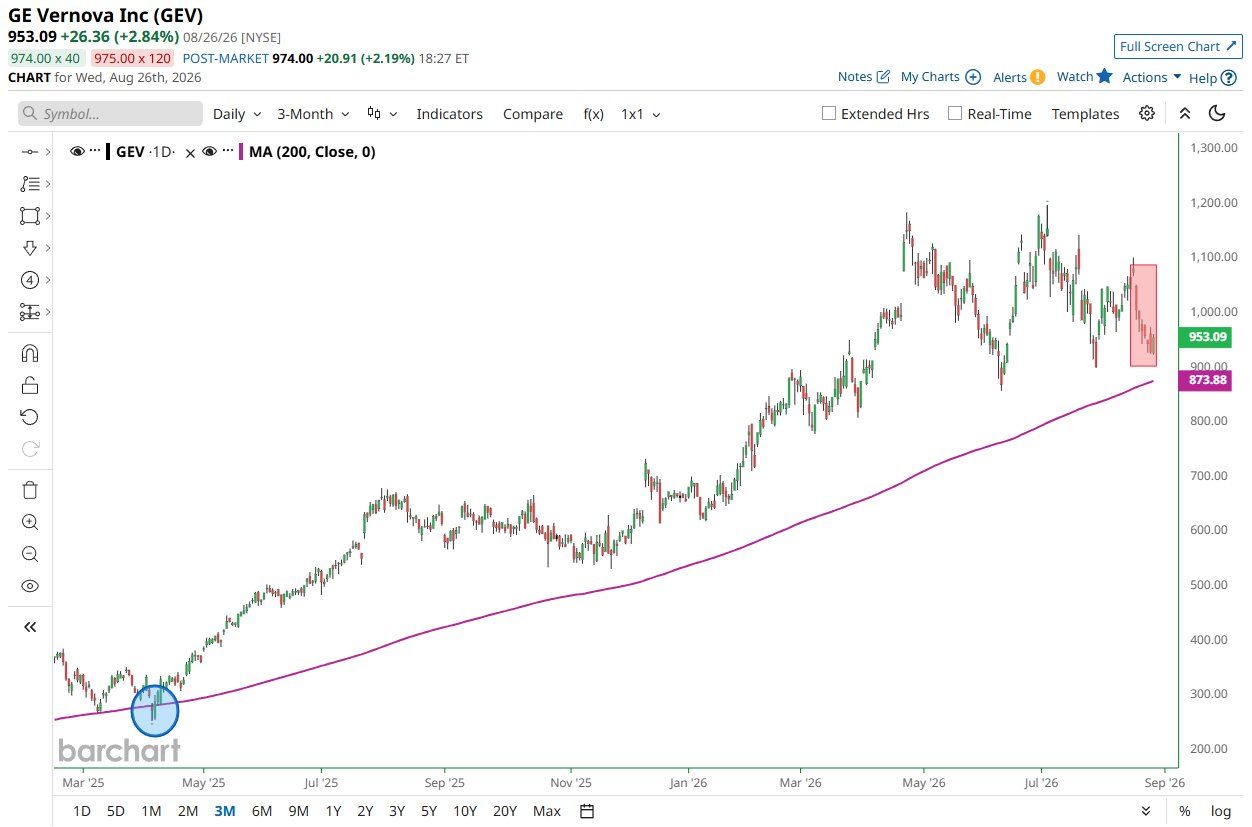Open the Templates menu

(1085, 114)
